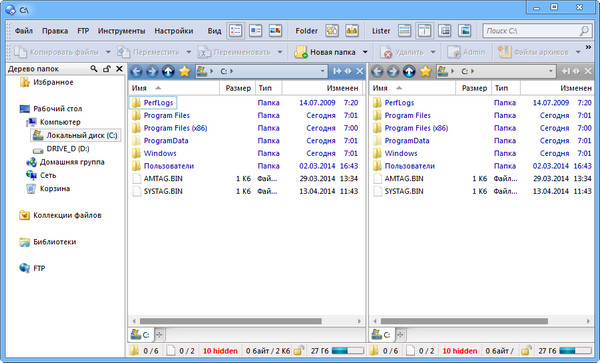The width and height of the screenshot is (600, 363).
Task: Open the Файл menu
Action: 24,31
